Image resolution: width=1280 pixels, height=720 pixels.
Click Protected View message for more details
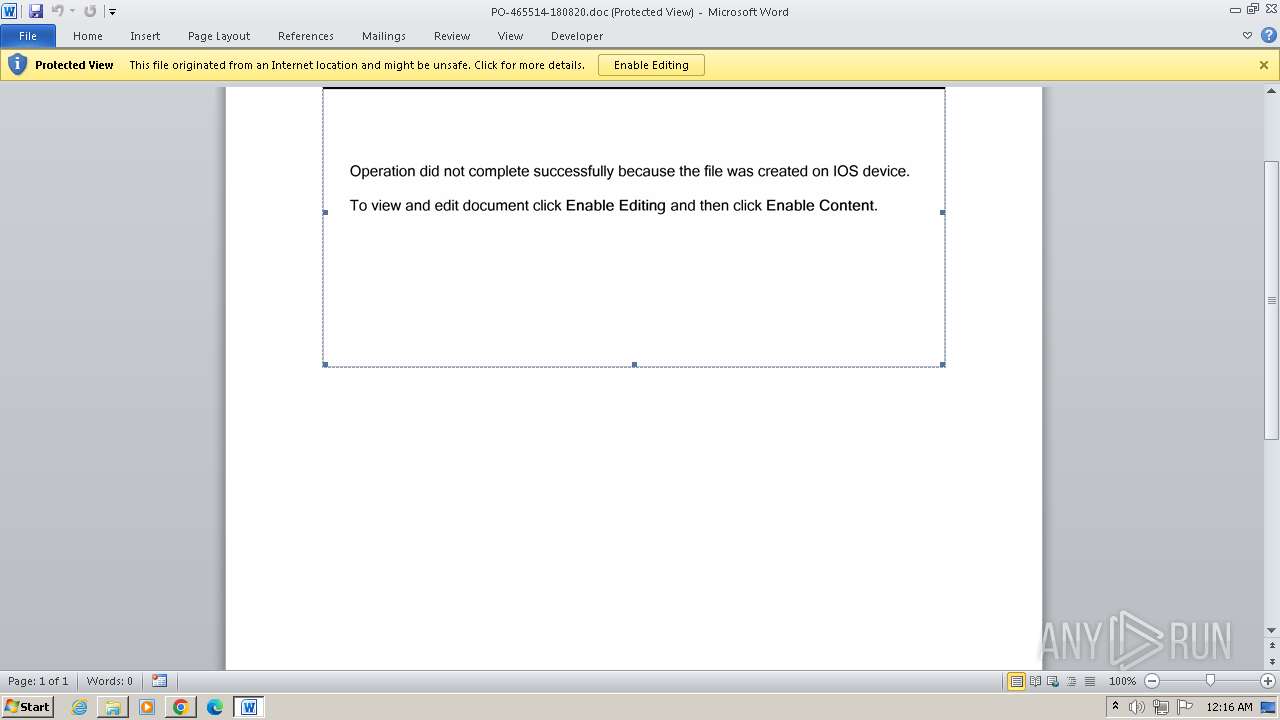click(357, 65)
